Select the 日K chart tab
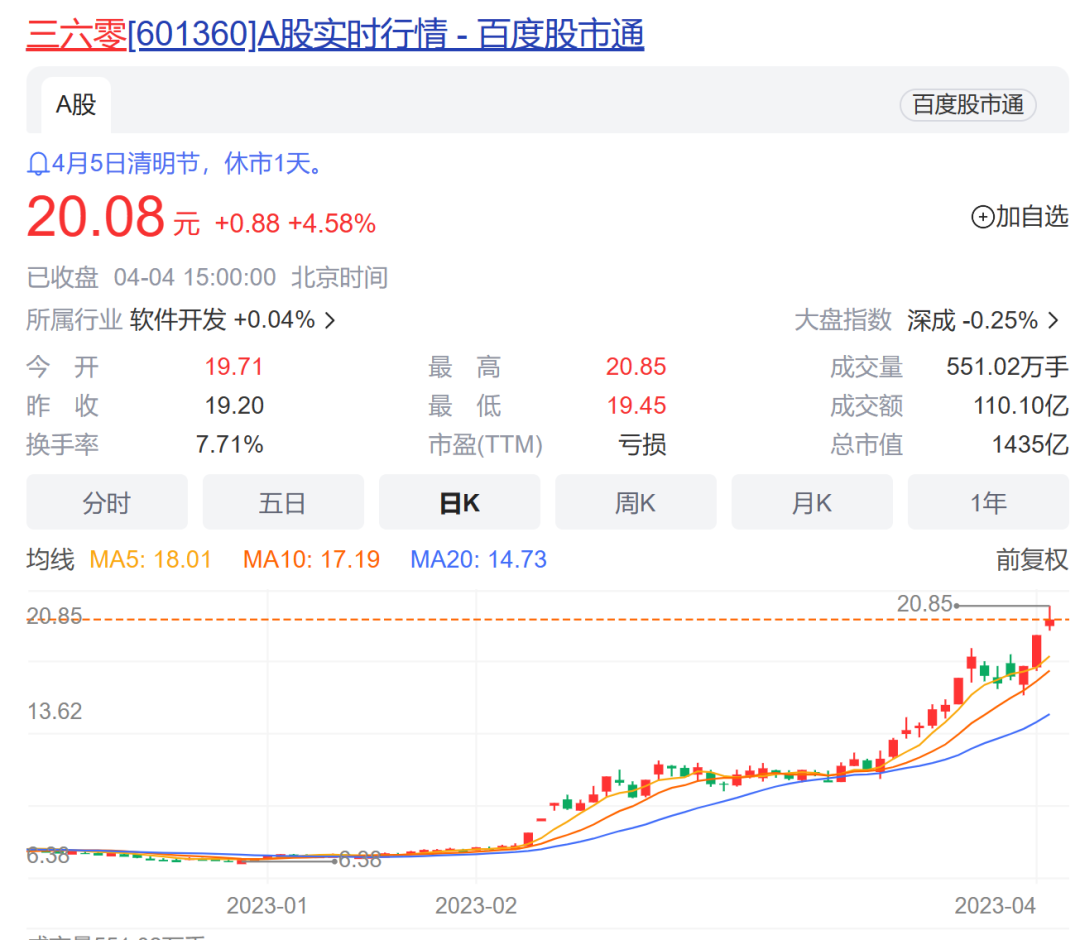 (459, 502)
